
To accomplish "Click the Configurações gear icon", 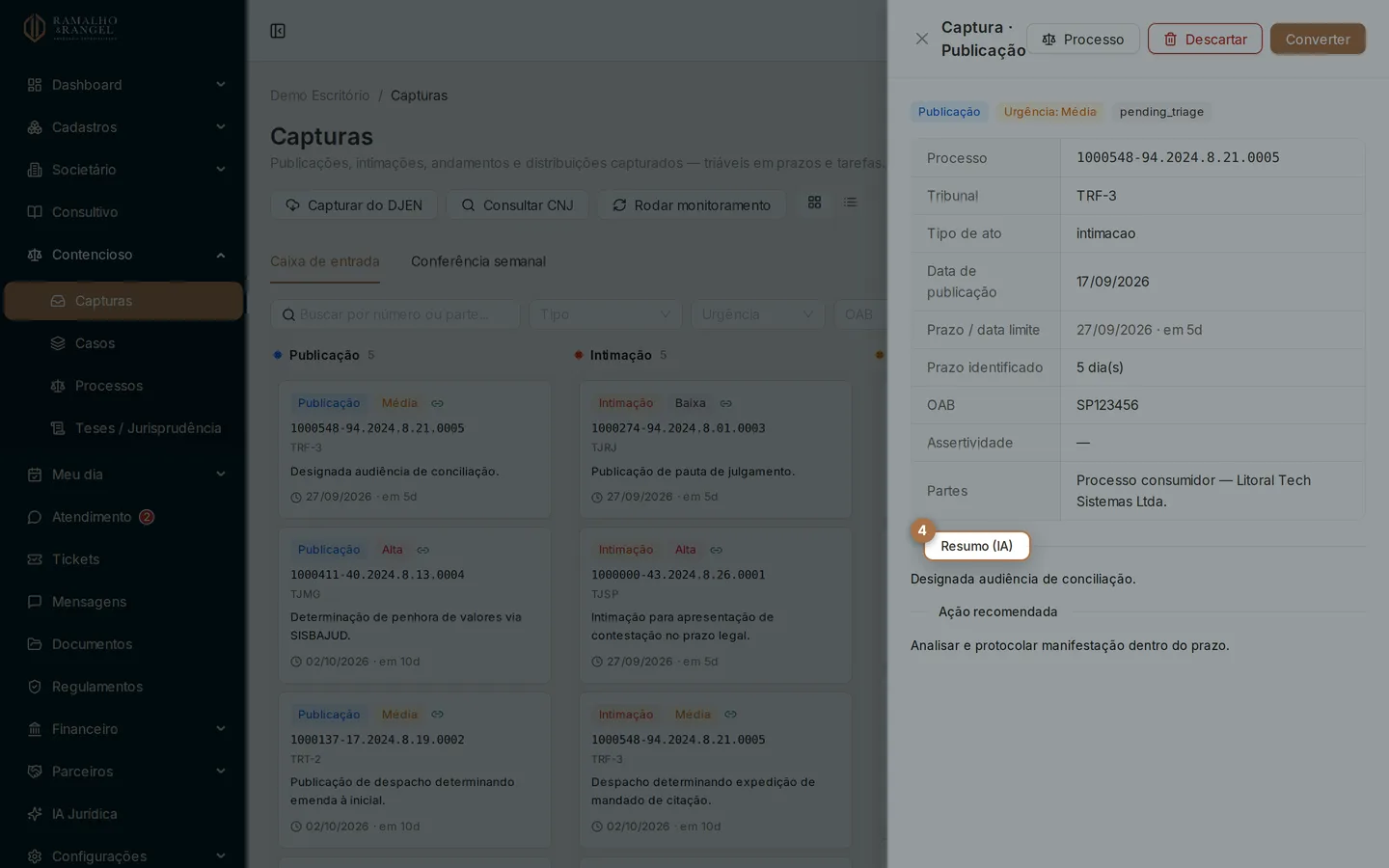I will pyautogui.click(x=35, y=856).
